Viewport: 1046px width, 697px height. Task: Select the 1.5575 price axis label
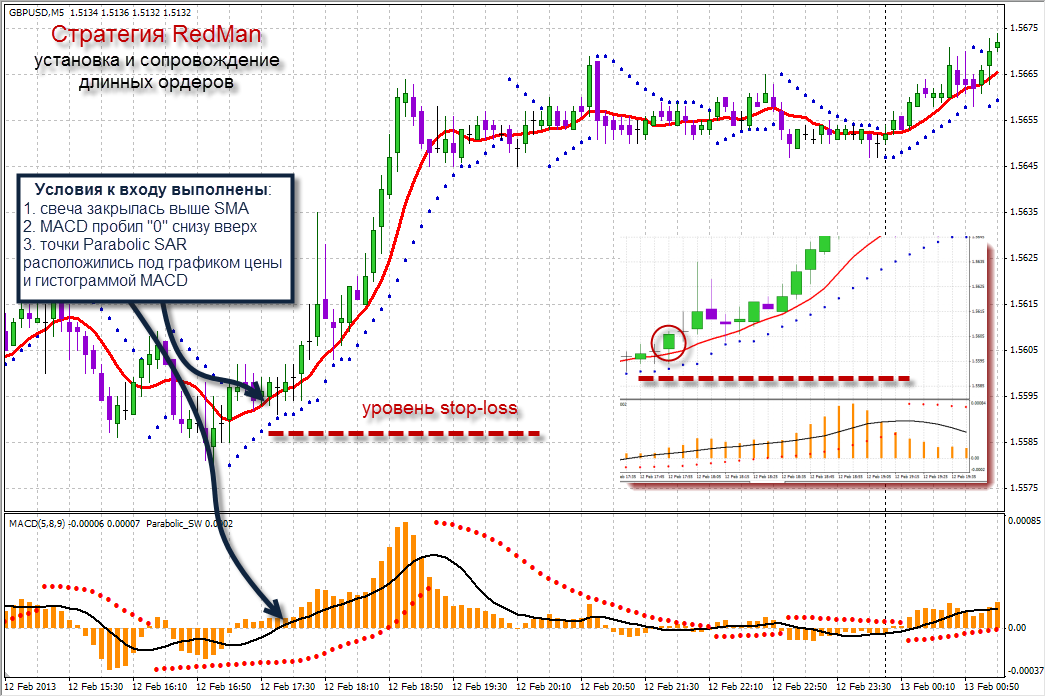pos(1024,488)
